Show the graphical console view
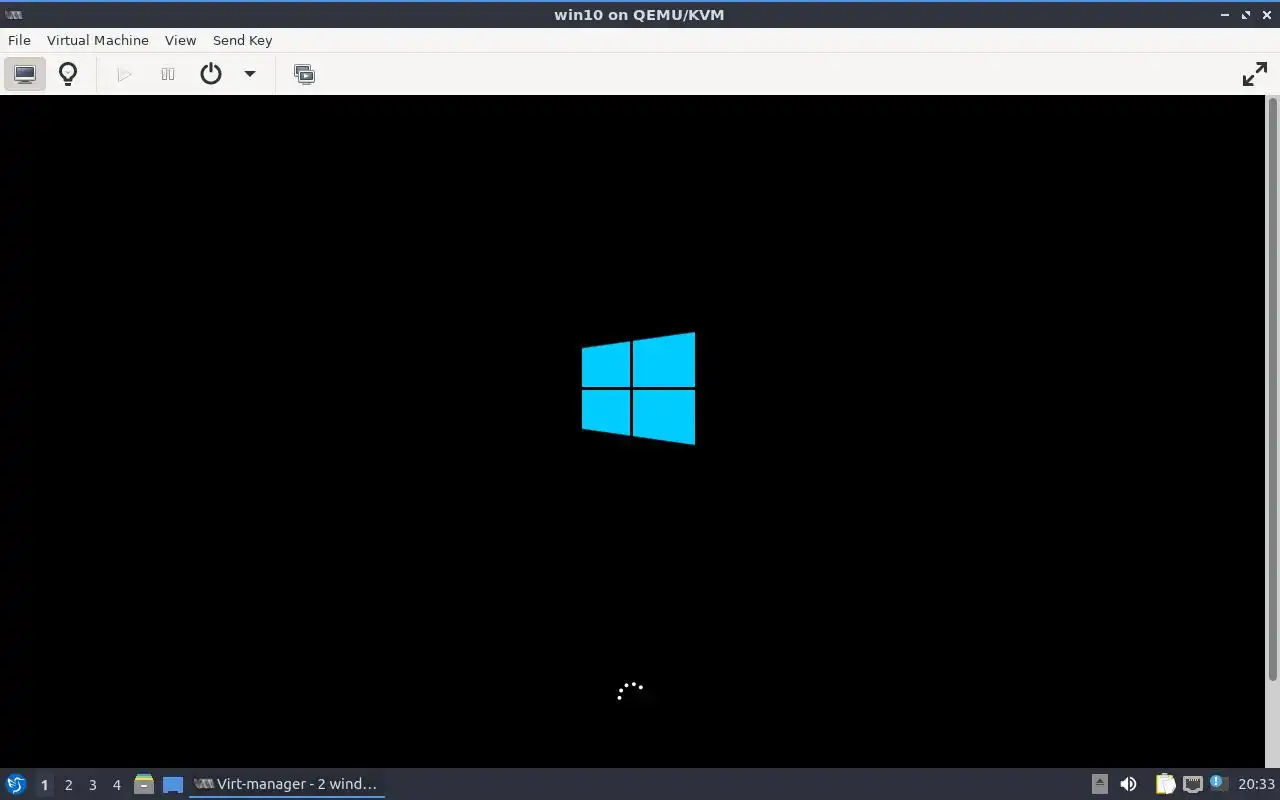This screenshot has height=800, width=1280. (25, 74)
